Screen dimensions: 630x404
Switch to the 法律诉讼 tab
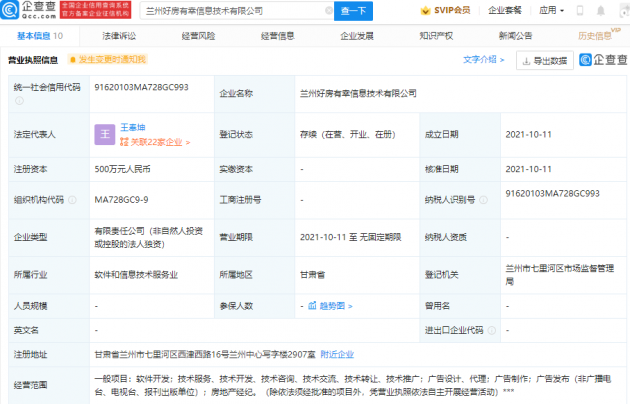(x=118, y=35)
